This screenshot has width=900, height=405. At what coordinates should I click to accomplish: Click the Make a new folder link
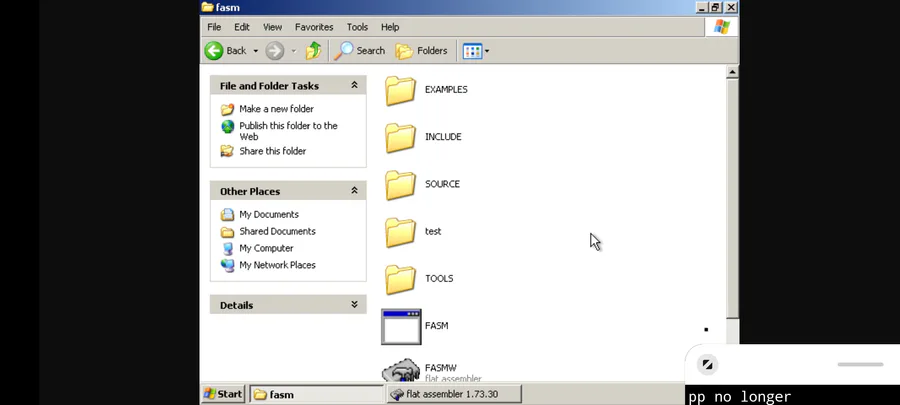pos(276,109)
